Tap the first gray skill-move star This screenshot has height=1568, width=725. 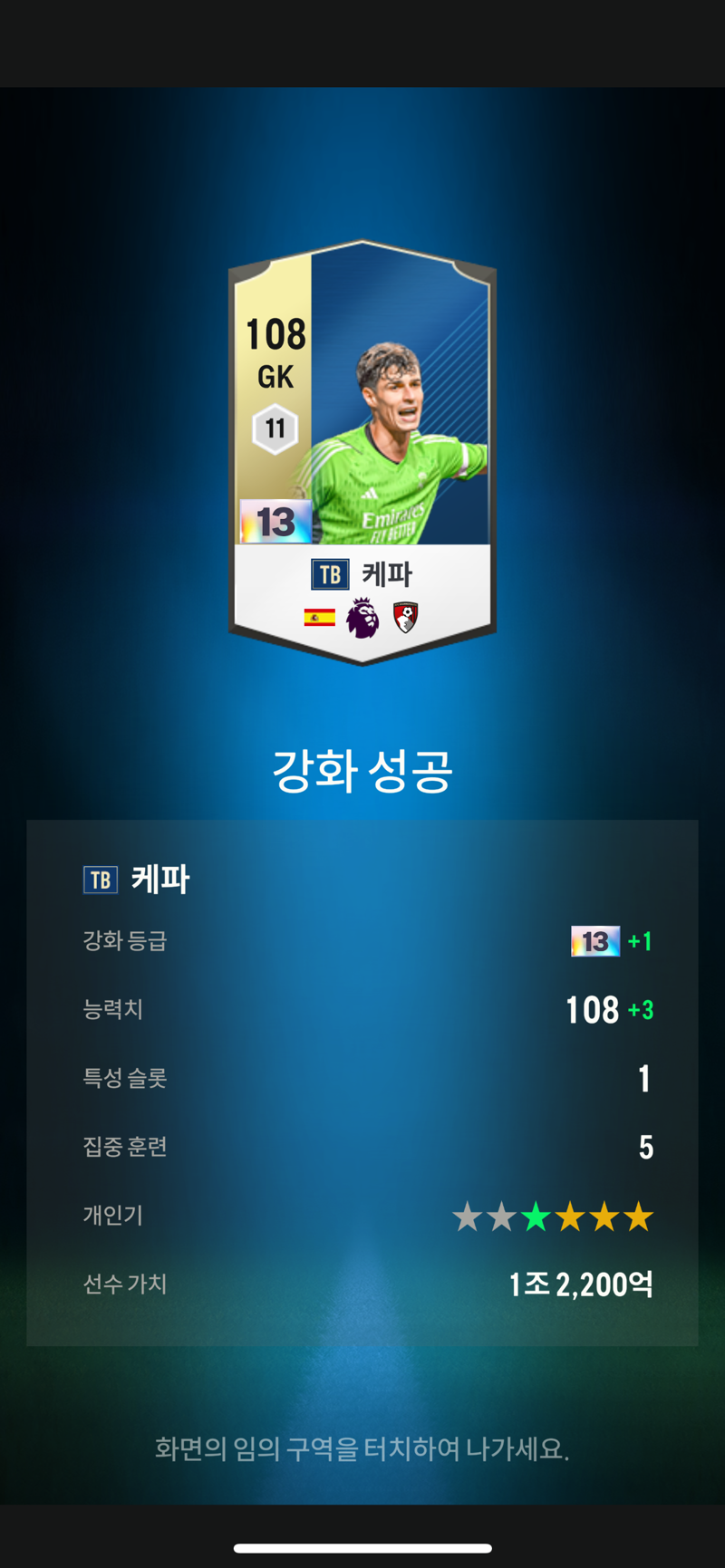[468, 1217]
